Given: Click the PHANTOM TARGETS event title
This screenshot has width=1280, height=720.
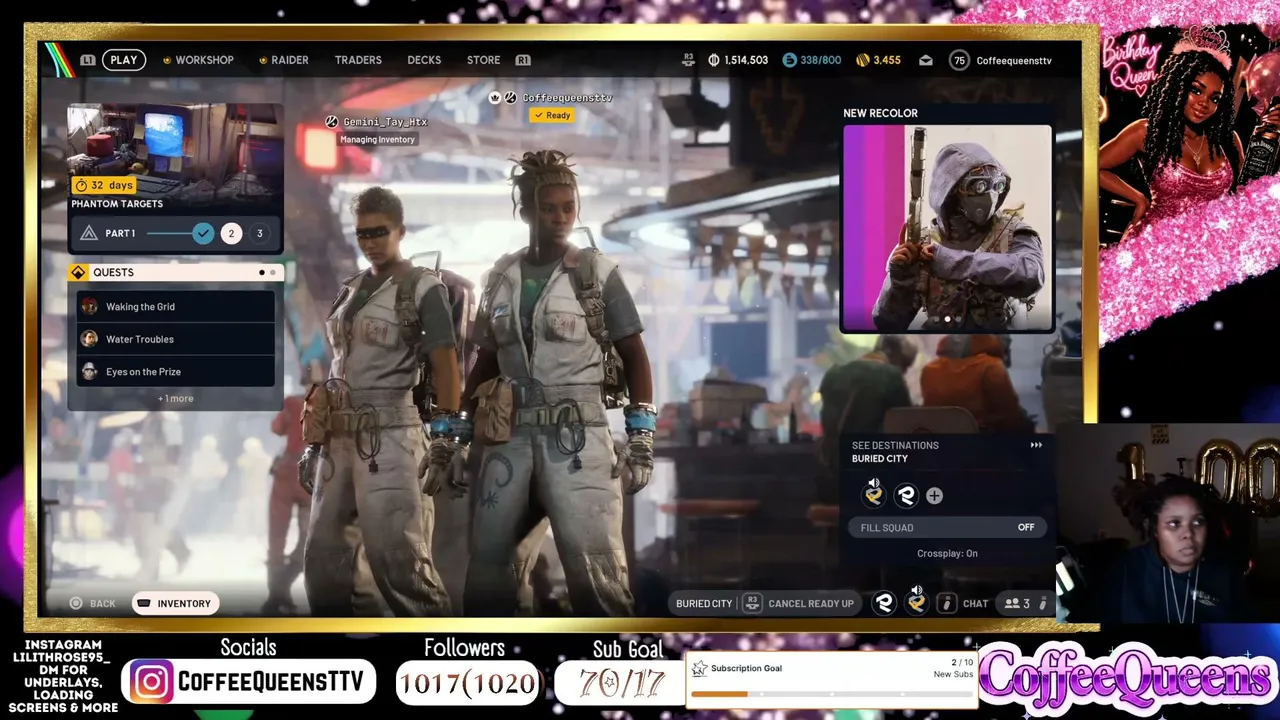Looking at the screenshot, I should click(117, 204).
